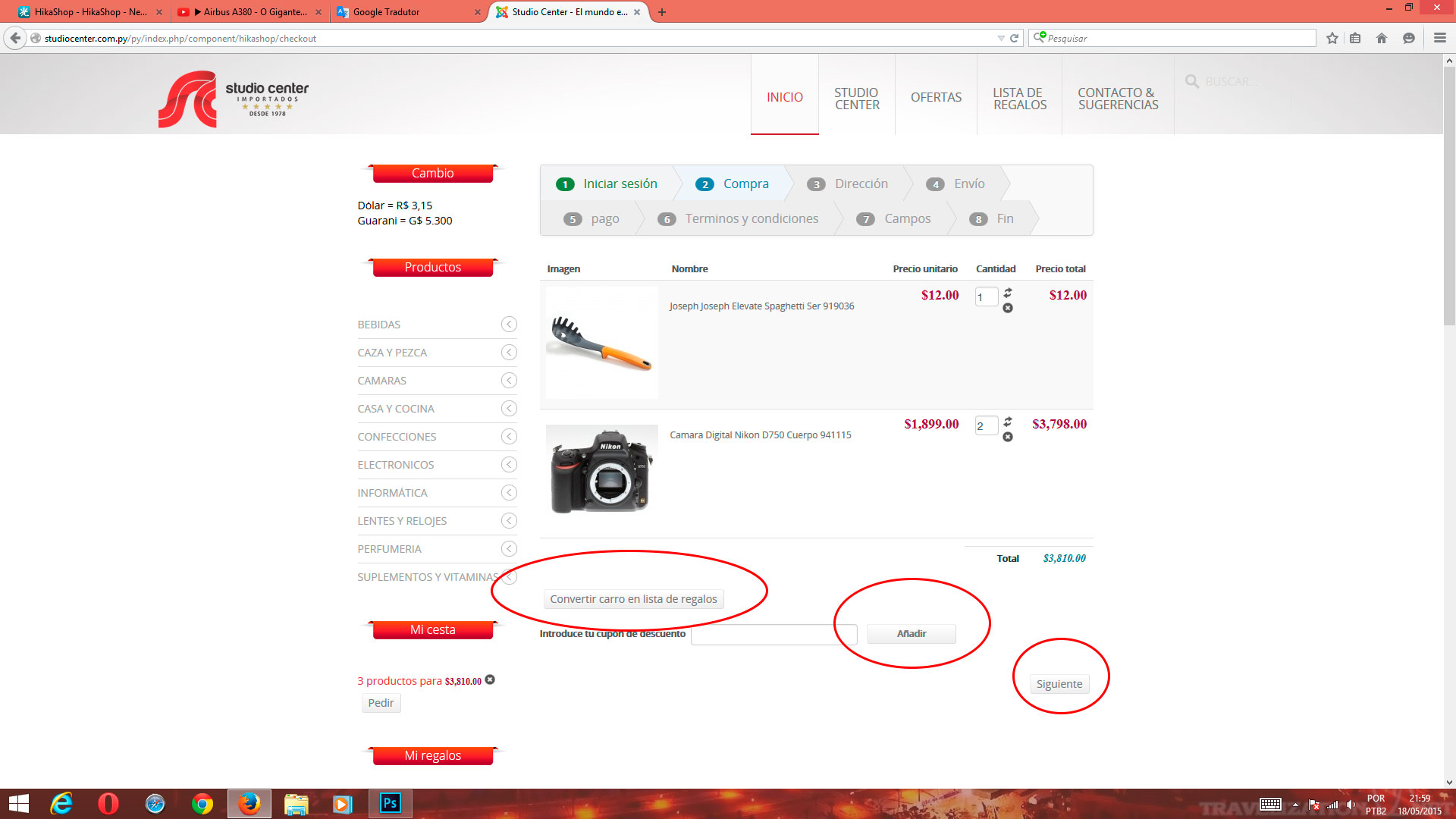This screenshot has height=819, width=1456.
Task: Open the OFERTAS menu item
Action: pyautogui.click(x=936, y=97)
